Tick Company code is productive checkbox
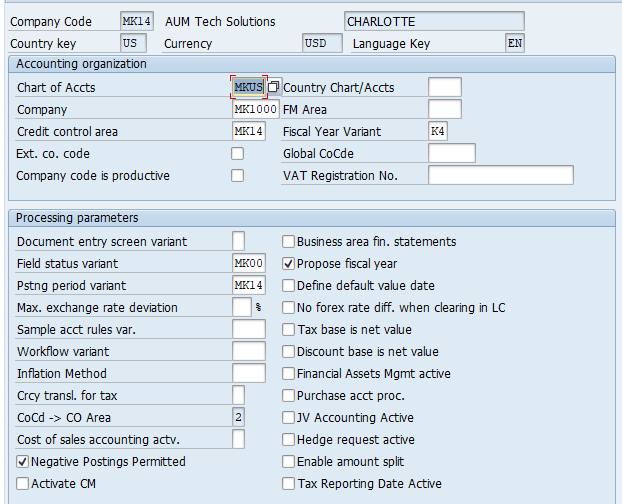Viewport: 622px width, 504px height. 237,176
